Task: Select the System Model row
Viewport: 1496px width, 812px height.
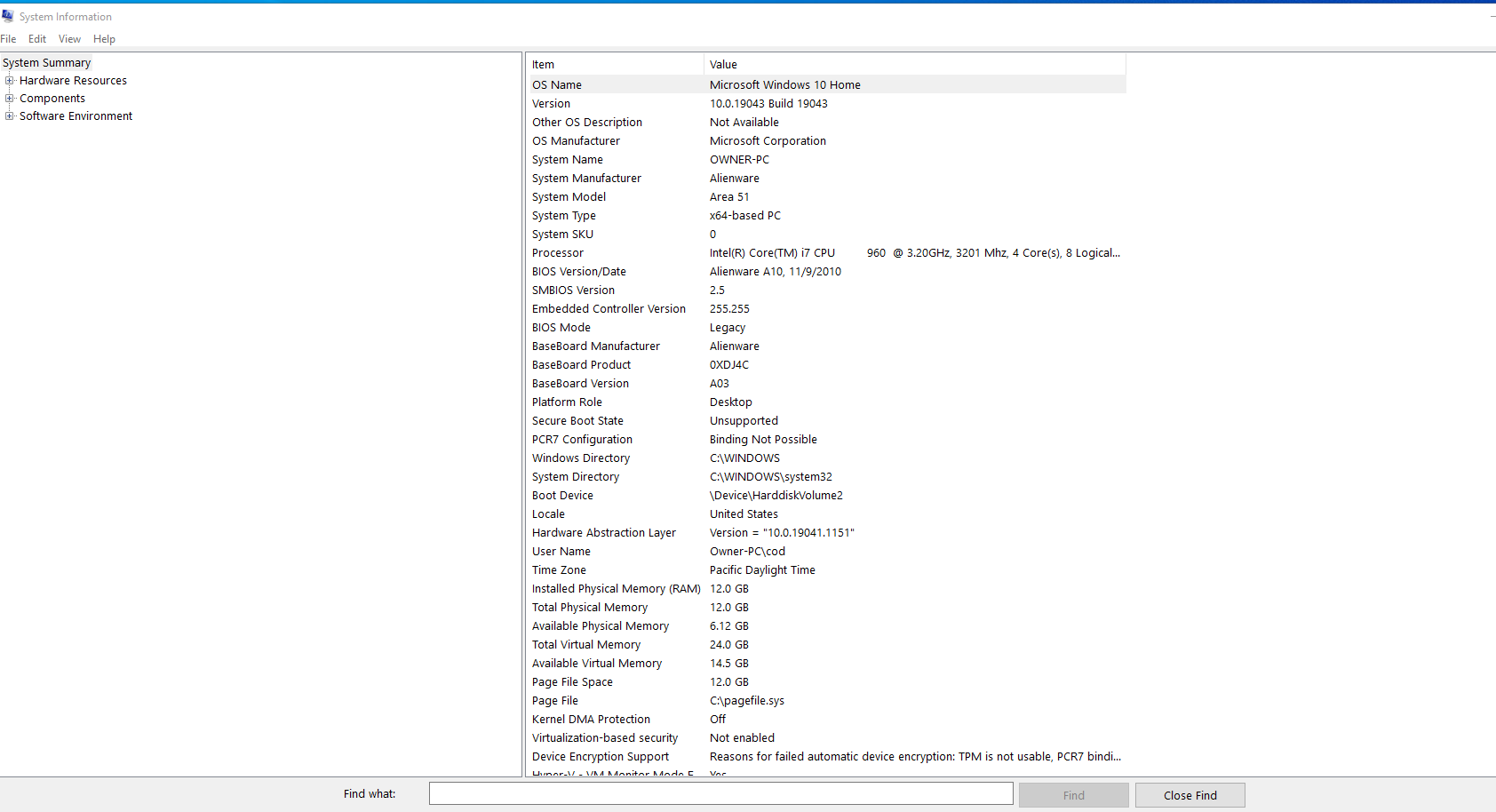Action: (827, 197)
